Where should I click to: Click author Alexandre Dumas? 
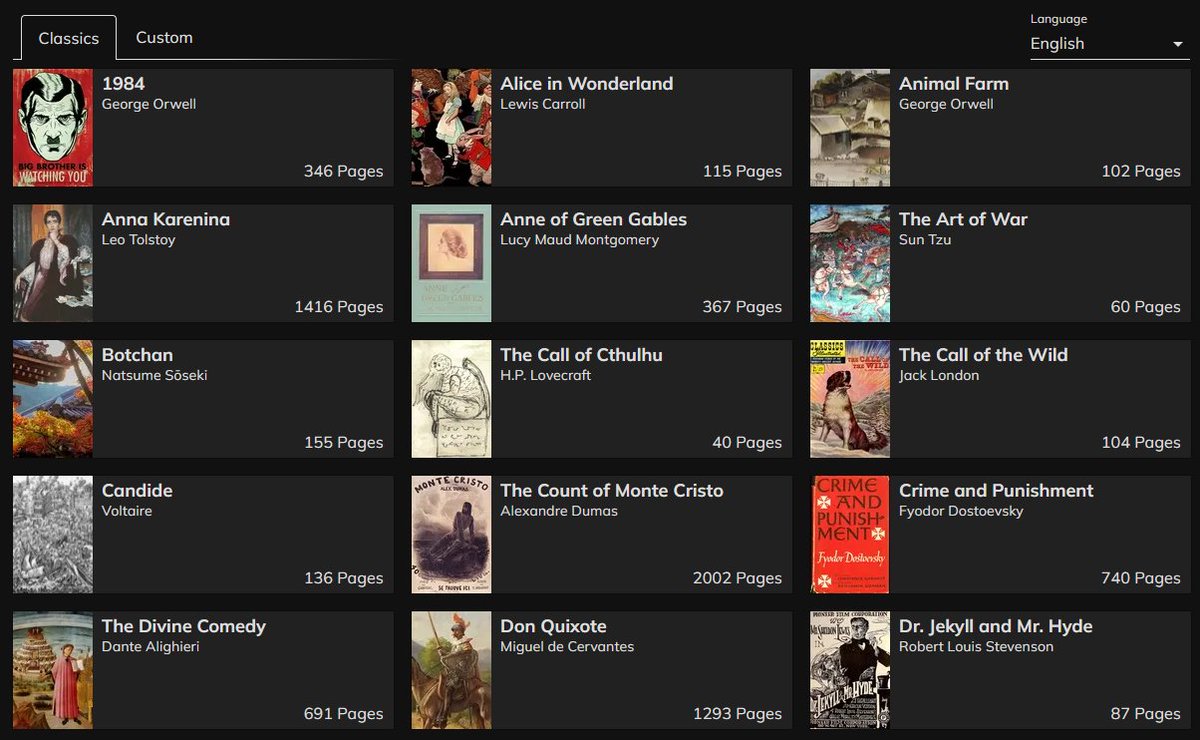(559, 511)
